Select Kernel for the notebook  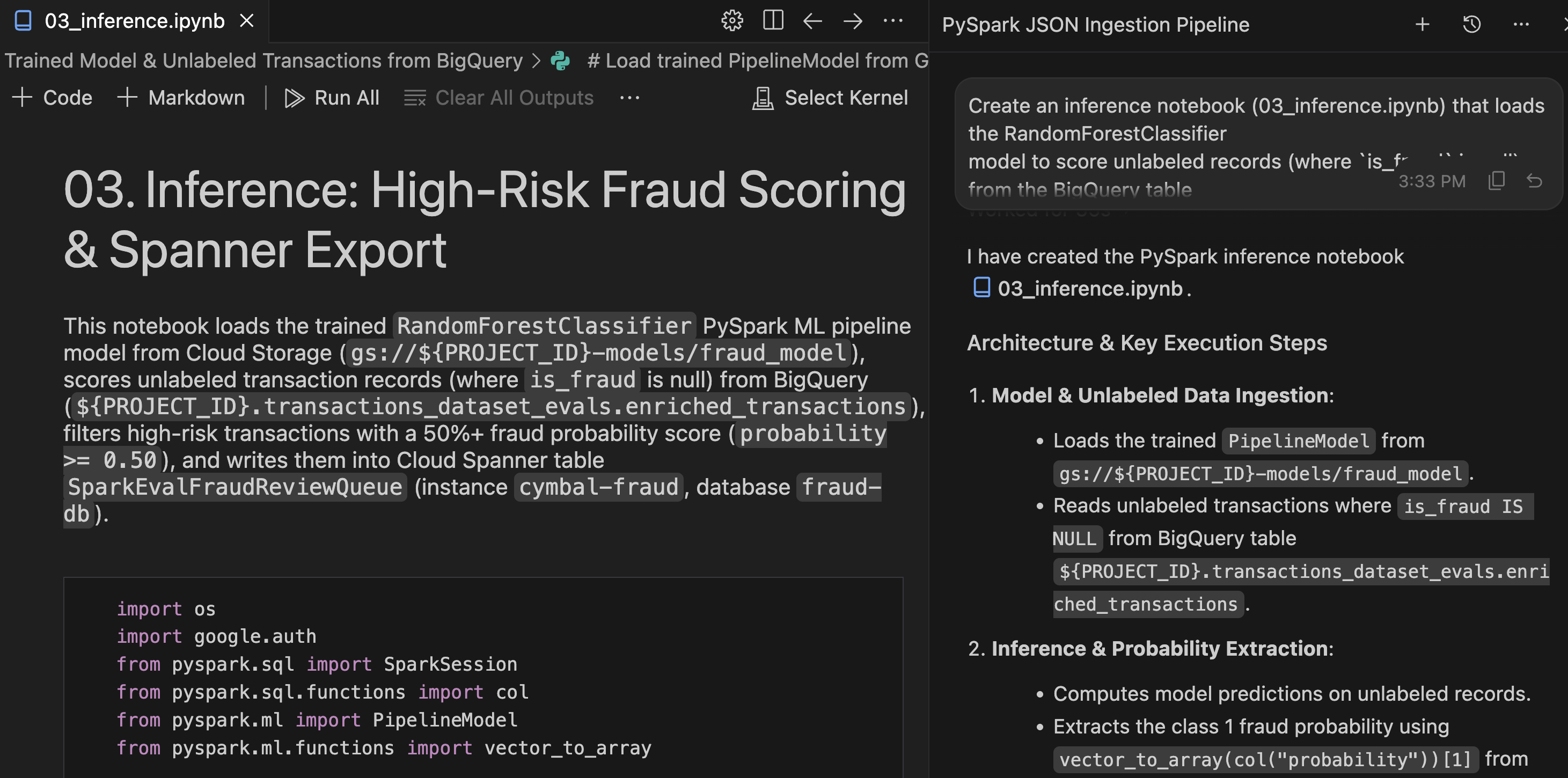click(x=830, y=98)
